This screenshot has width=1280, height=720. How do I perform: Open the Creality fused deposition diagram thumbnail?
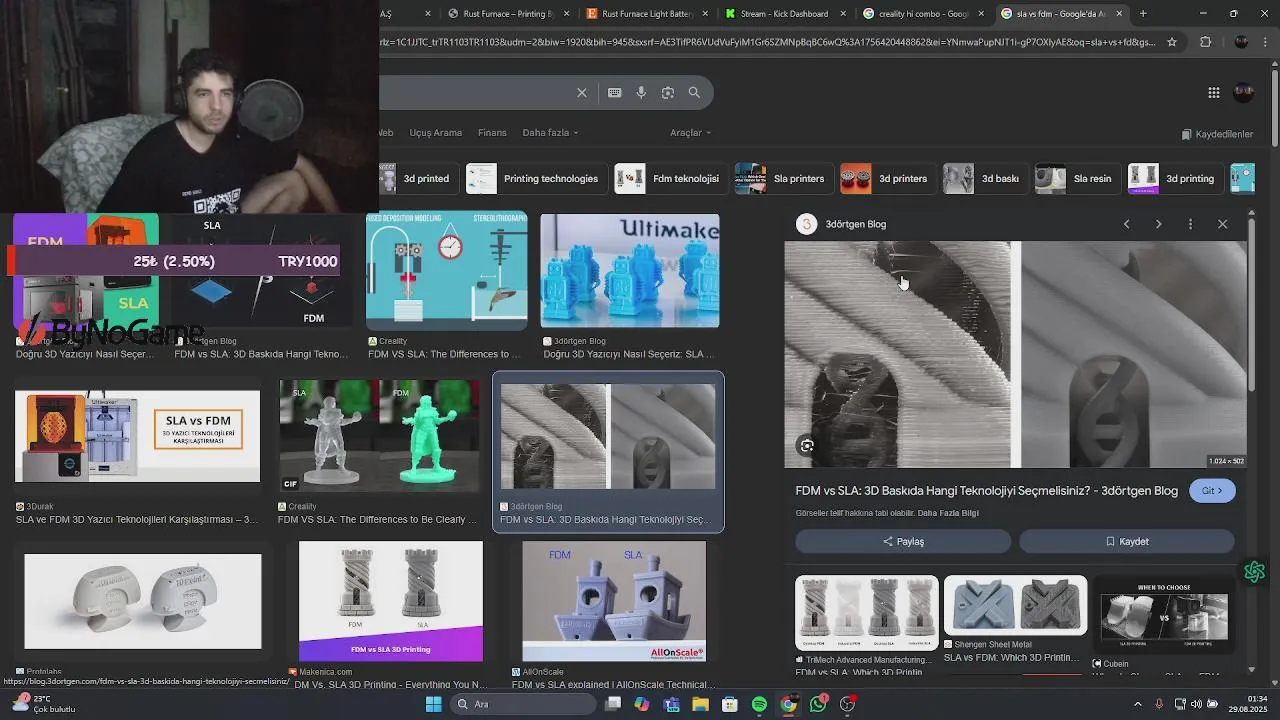pos(446,271)
